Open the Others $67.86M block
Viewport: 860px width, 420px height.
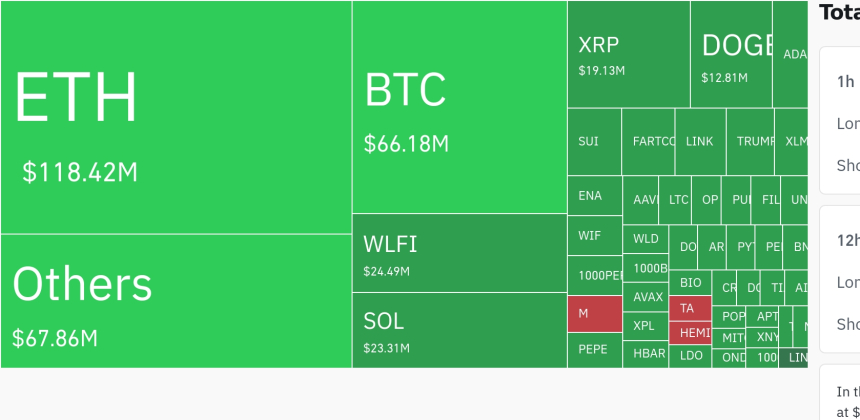coord(175,300)
